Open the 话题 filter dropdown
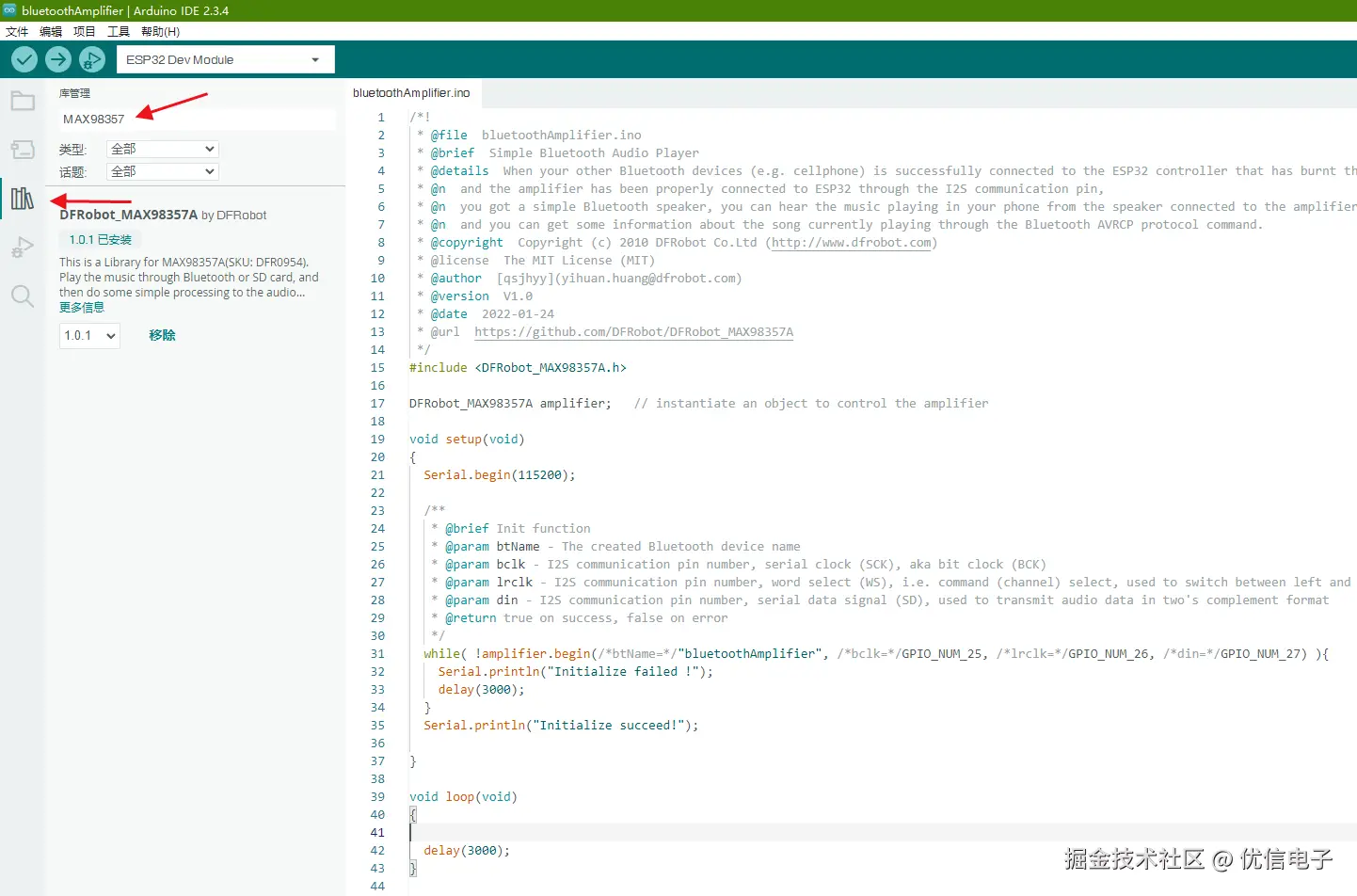Screen dimensions: 1357x896 coord(163,171)
